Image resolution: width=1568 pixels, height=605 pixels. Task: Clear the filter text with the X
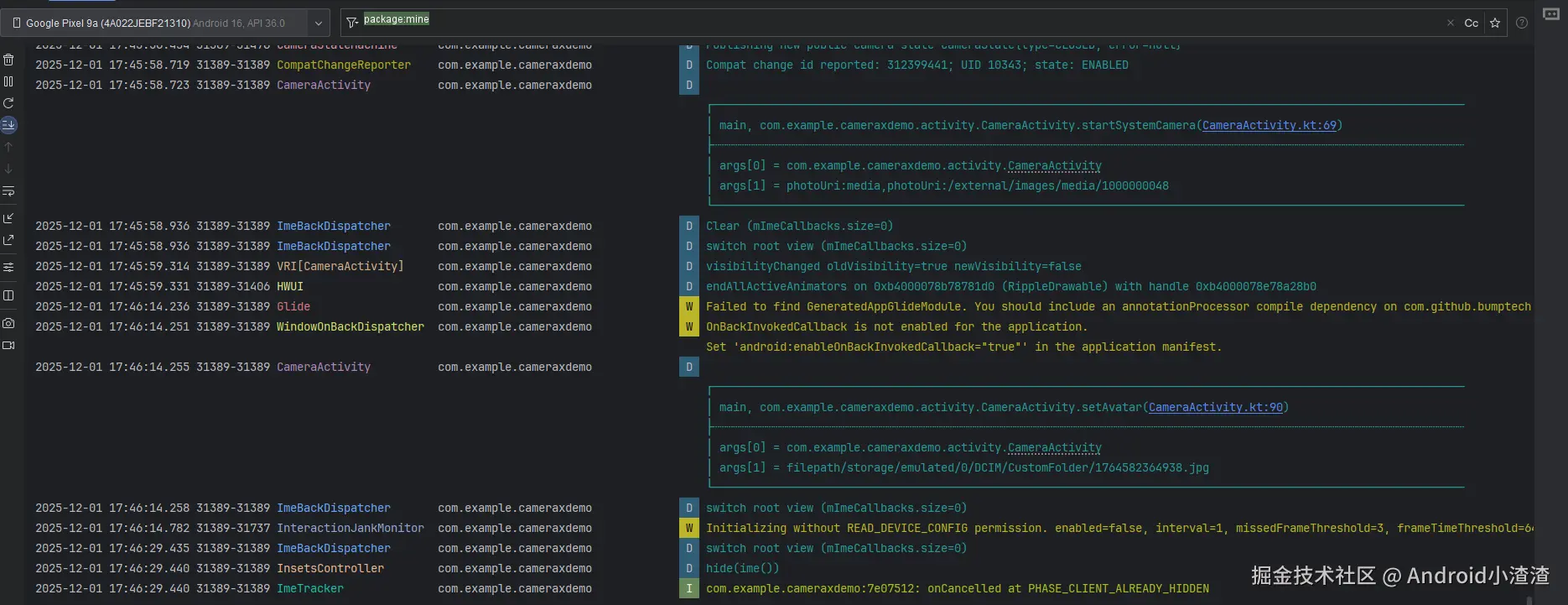[1450, 23]
